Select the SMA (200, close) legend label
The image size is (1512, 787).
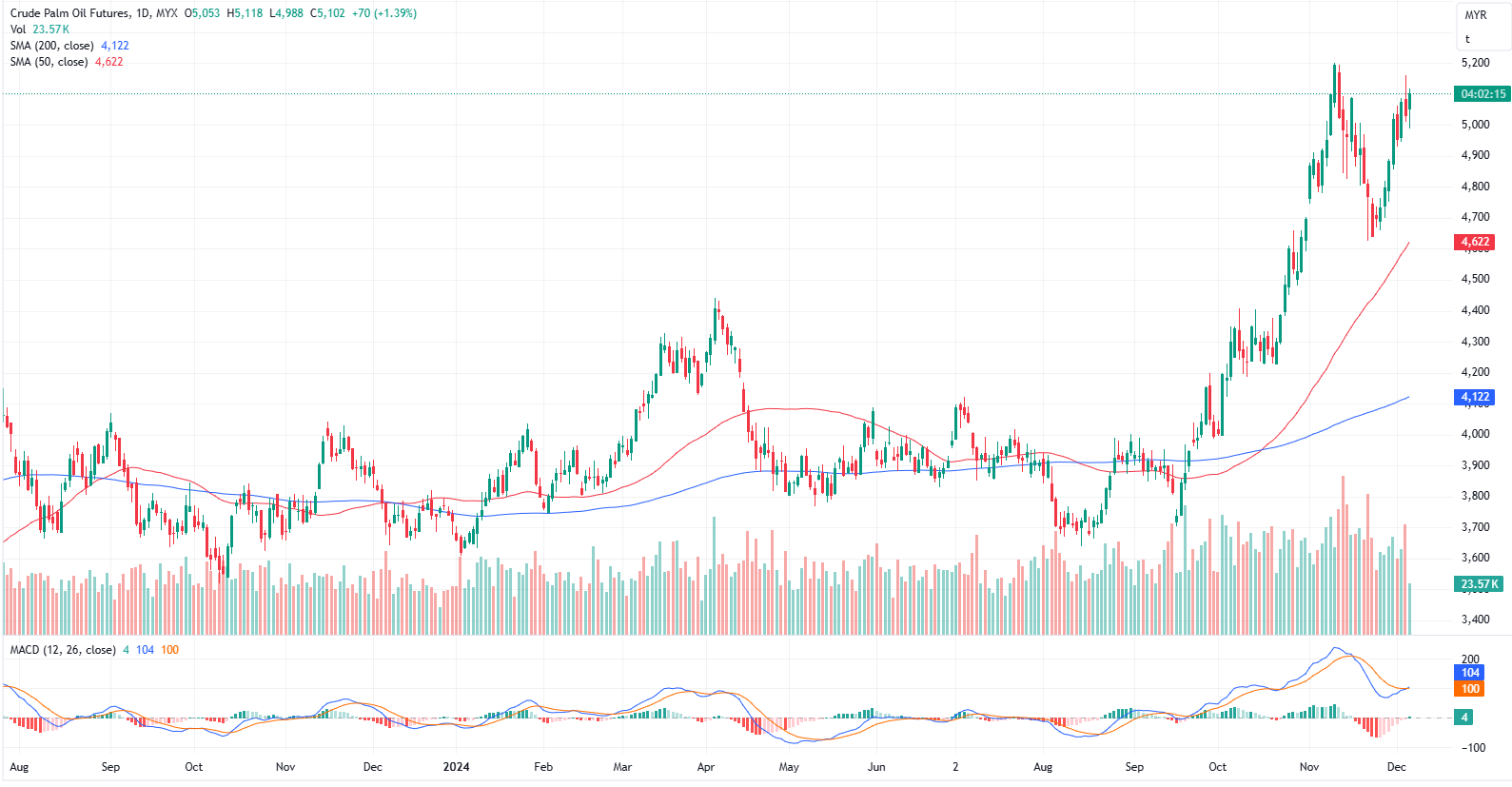[51, 46]
